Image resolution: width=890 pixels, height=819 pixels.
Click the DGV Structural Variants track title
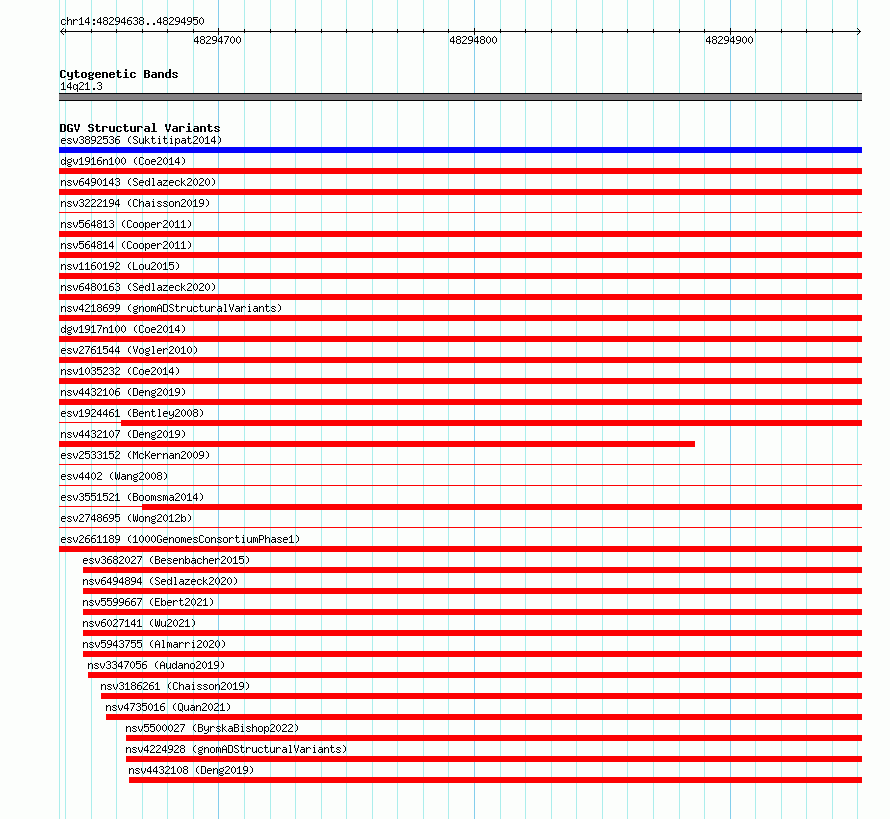coord(140,128)
